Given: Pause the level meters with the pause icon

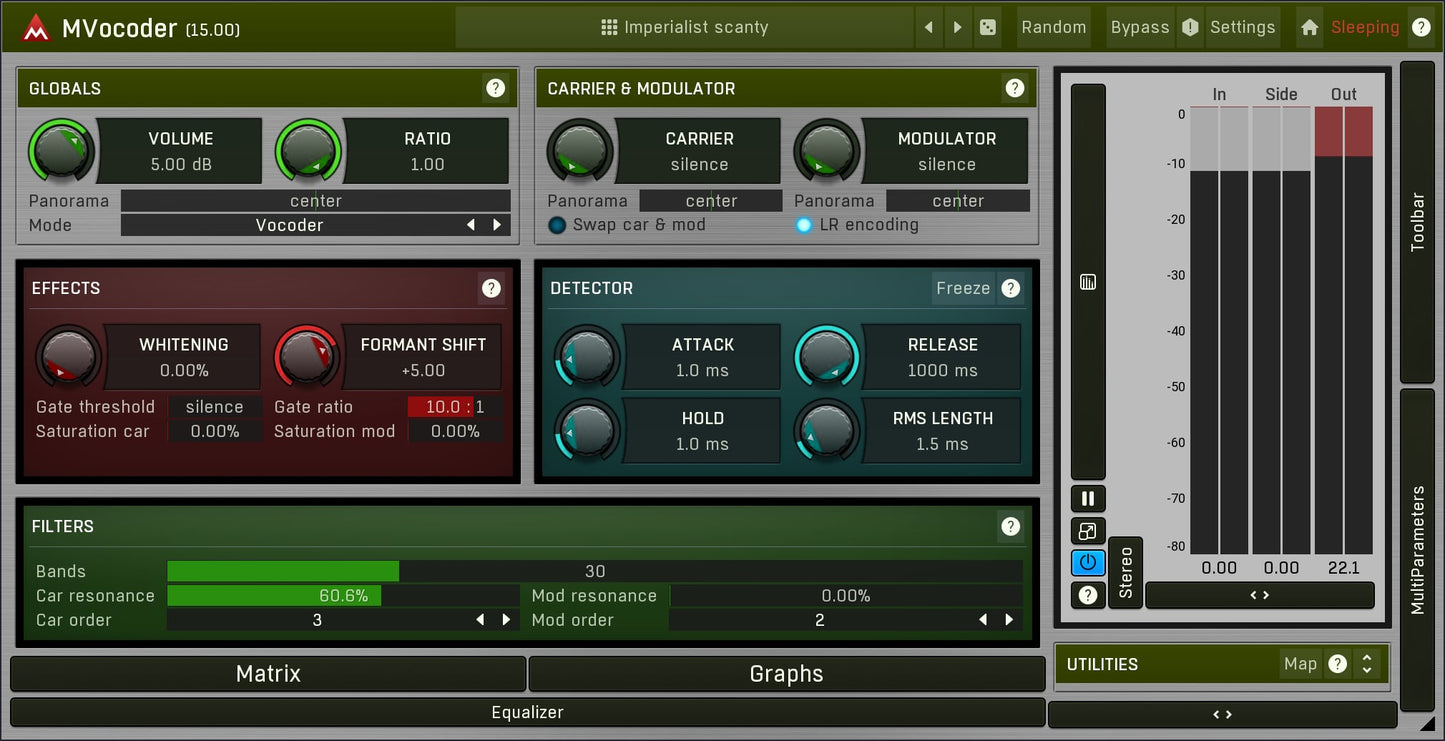Looking at the screenshot, I should coord(1087,498).
